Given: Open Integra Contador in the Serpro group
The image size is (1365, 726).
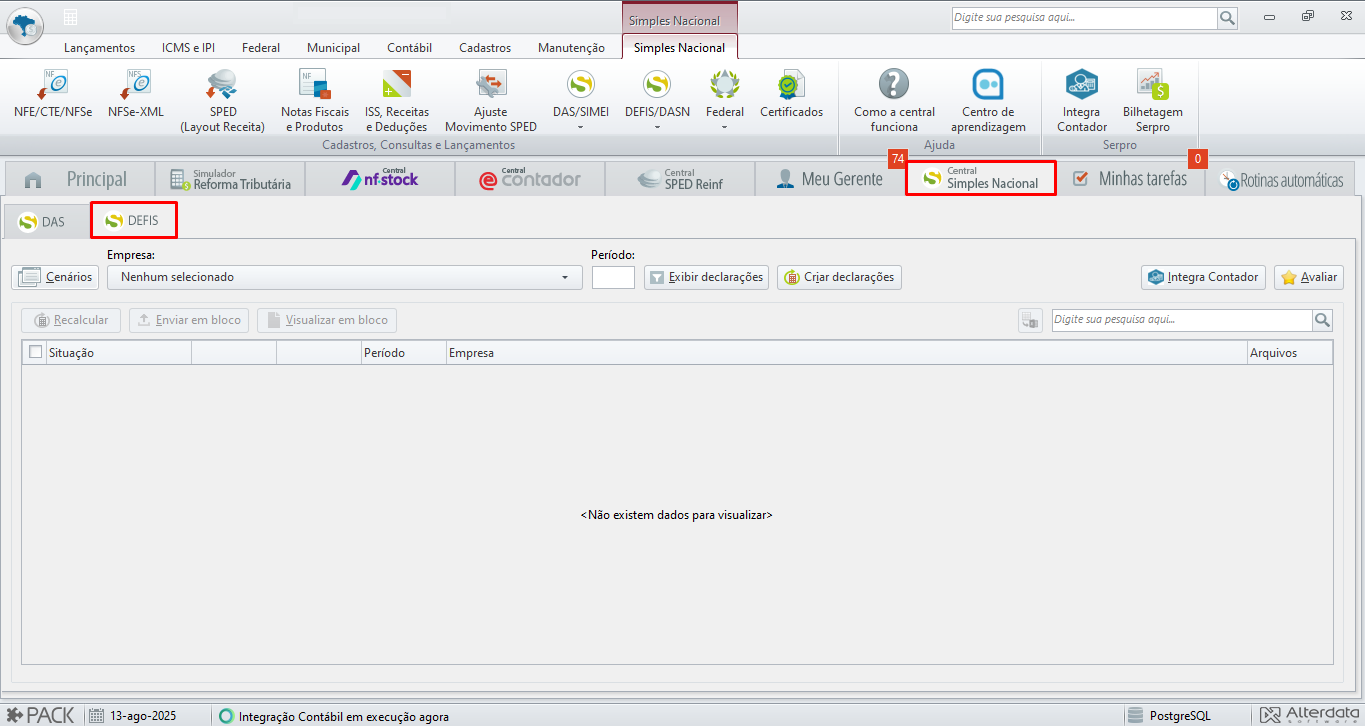Looking at the screenshot, I should [1082, 100].
